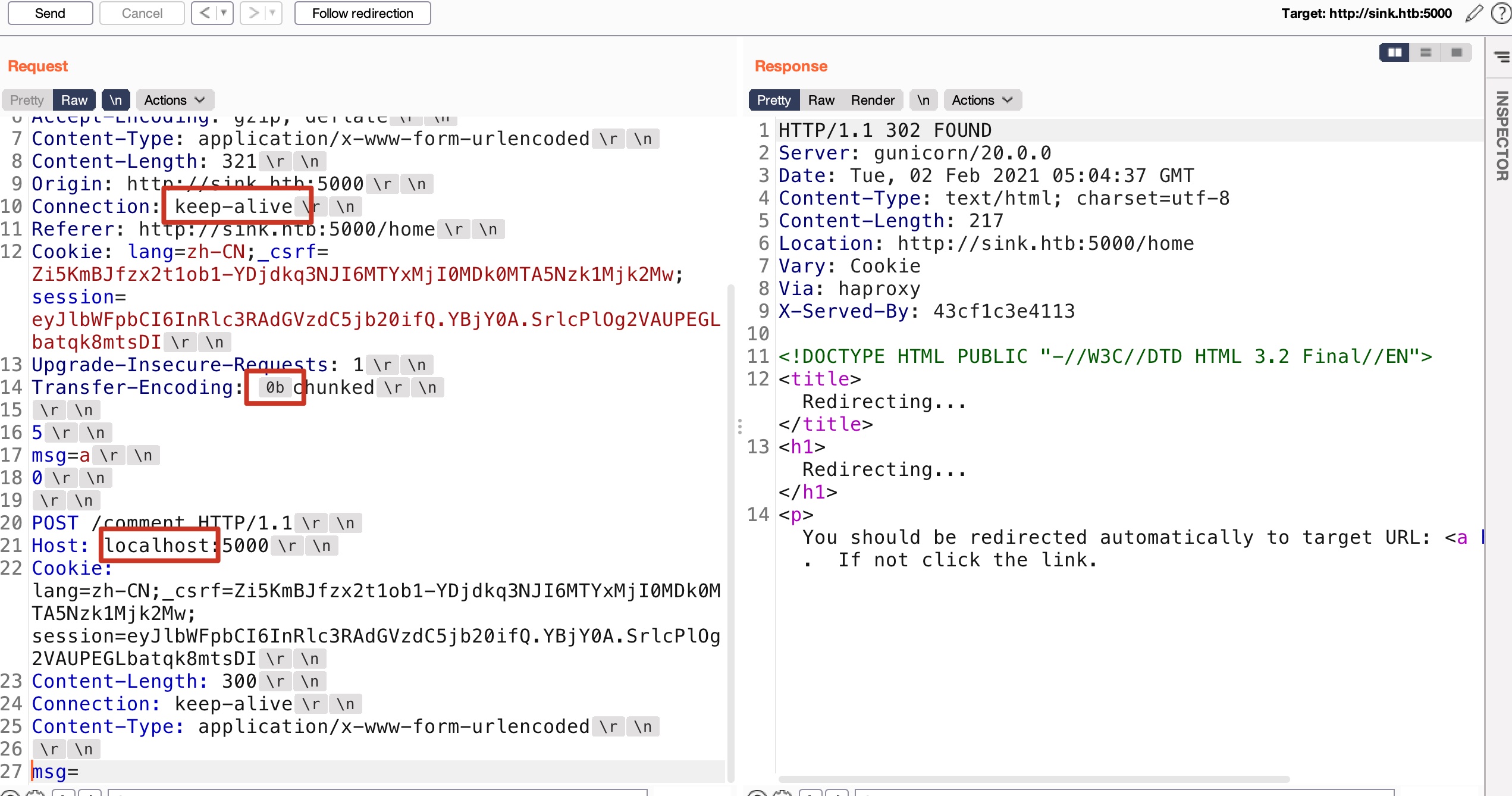Switch to top-bottom split layout
Screen dimensions: 1512x796
1425,52
